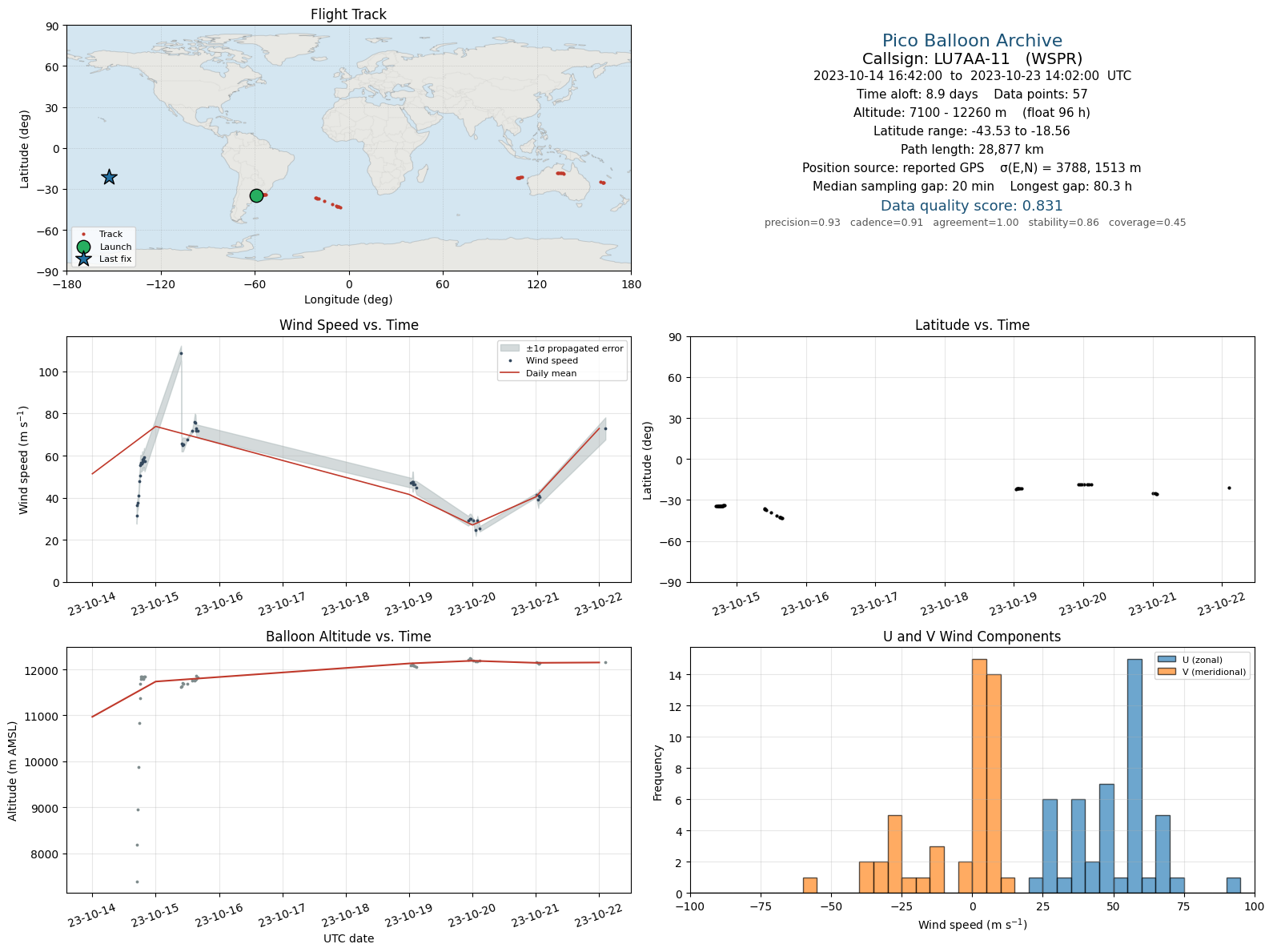Click the Longitude (deg) axis label
Viewport: 1273px width, 952px height.
(348, 299)
